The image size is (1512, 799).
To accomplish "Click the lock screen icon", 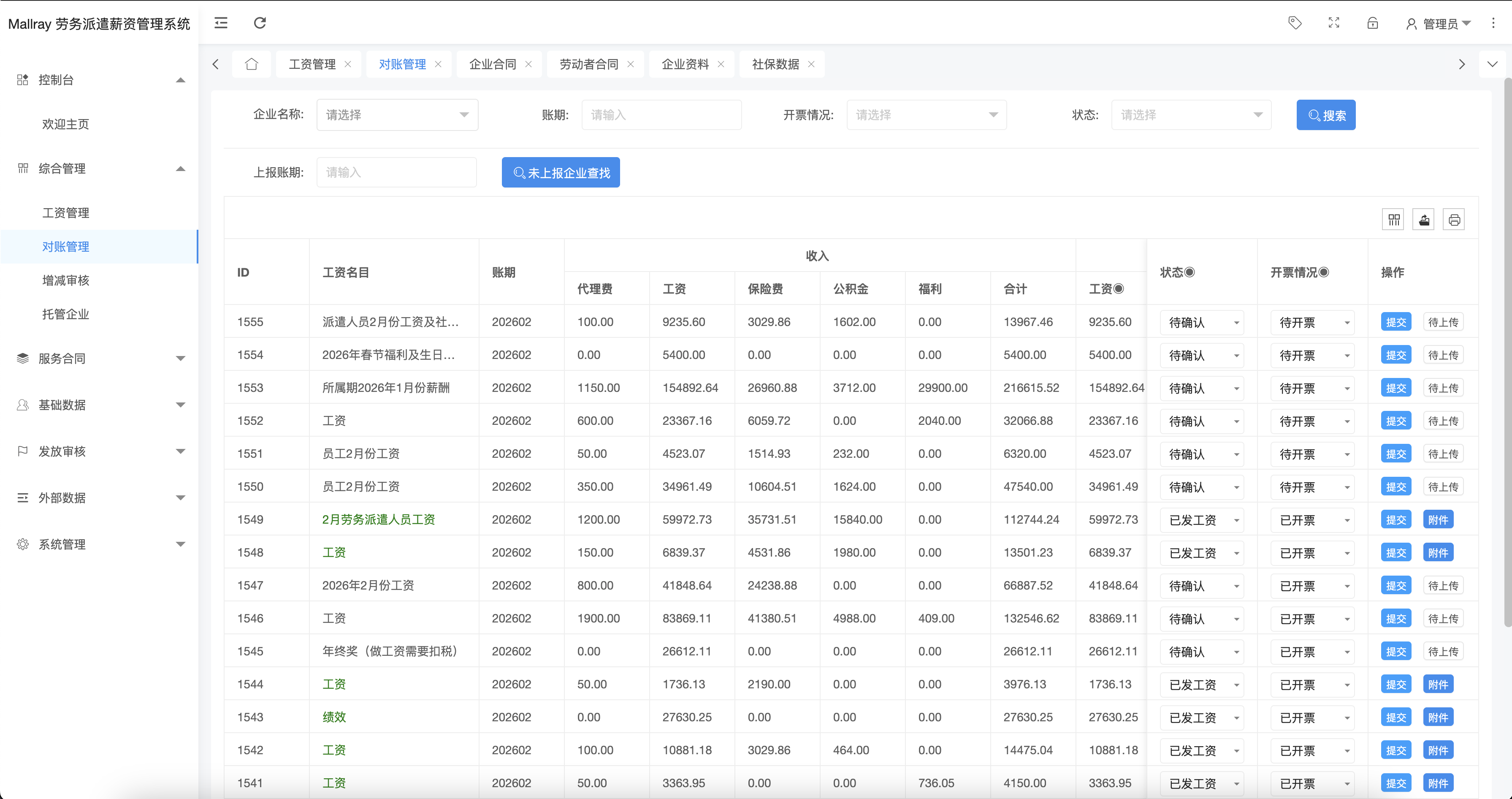I will point(1372,23).
